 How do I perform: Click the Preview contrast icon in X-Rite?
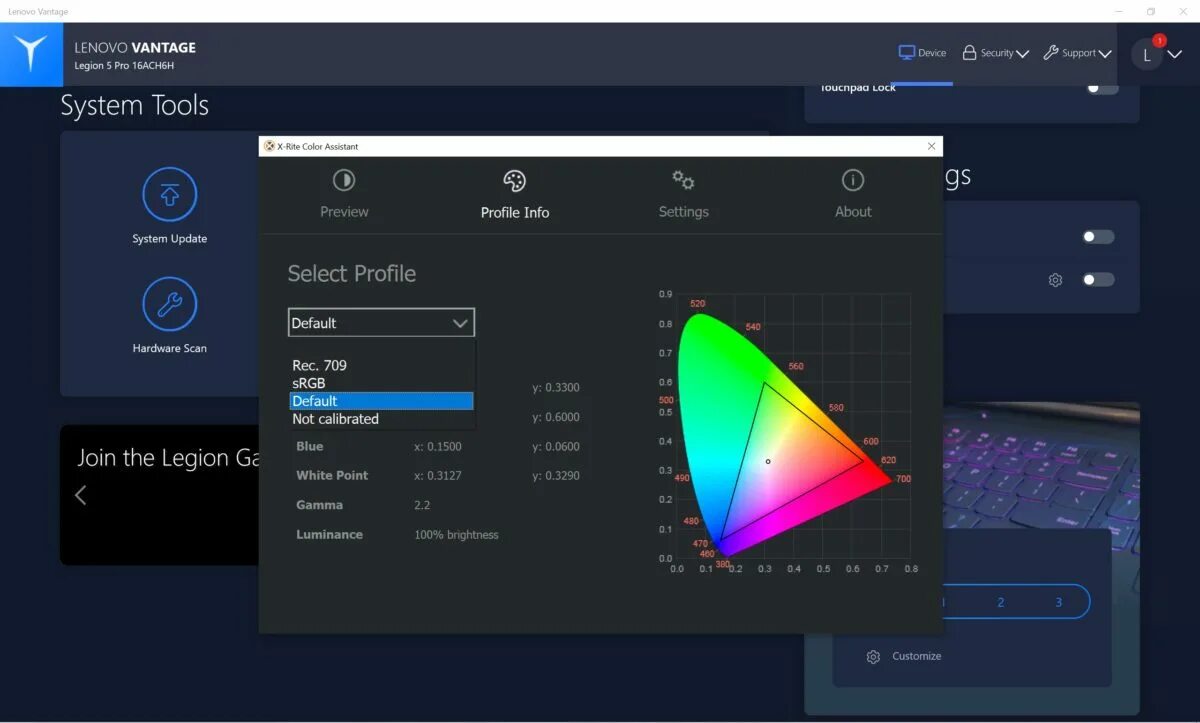pyautogui.click(x=344, y=180)
